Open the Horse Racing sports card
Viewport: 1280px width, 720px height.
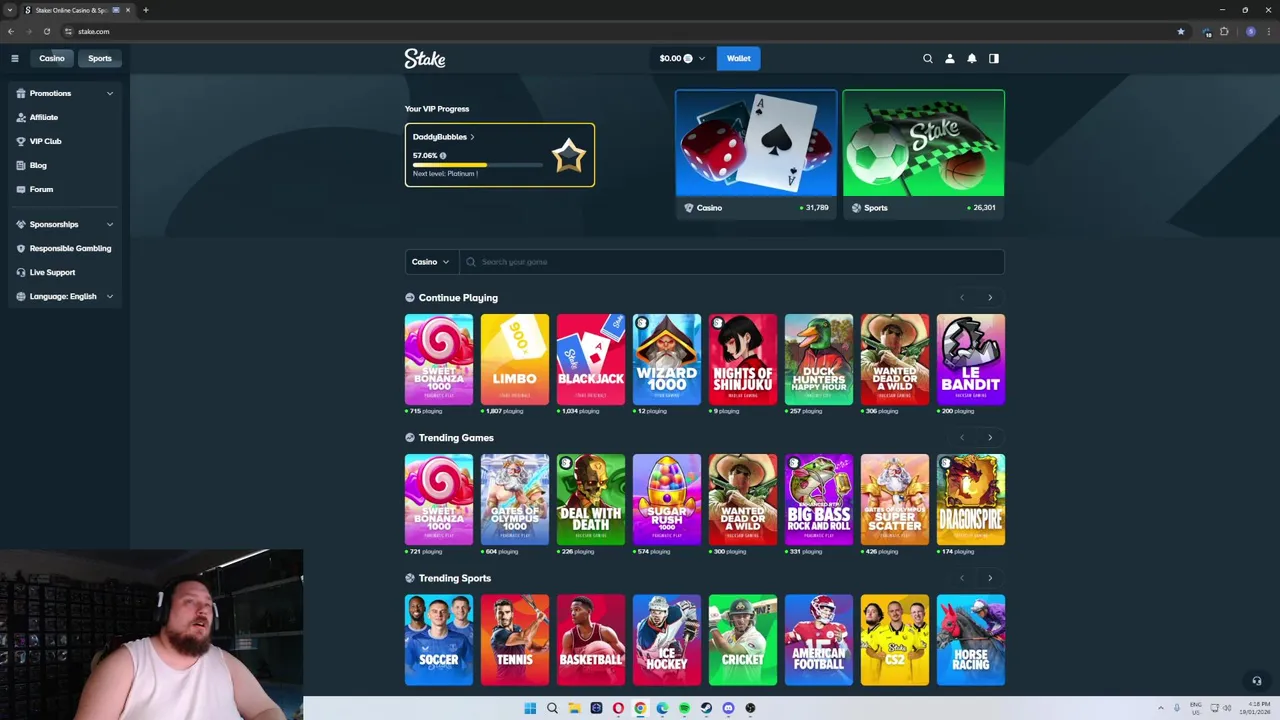(971, 640)
